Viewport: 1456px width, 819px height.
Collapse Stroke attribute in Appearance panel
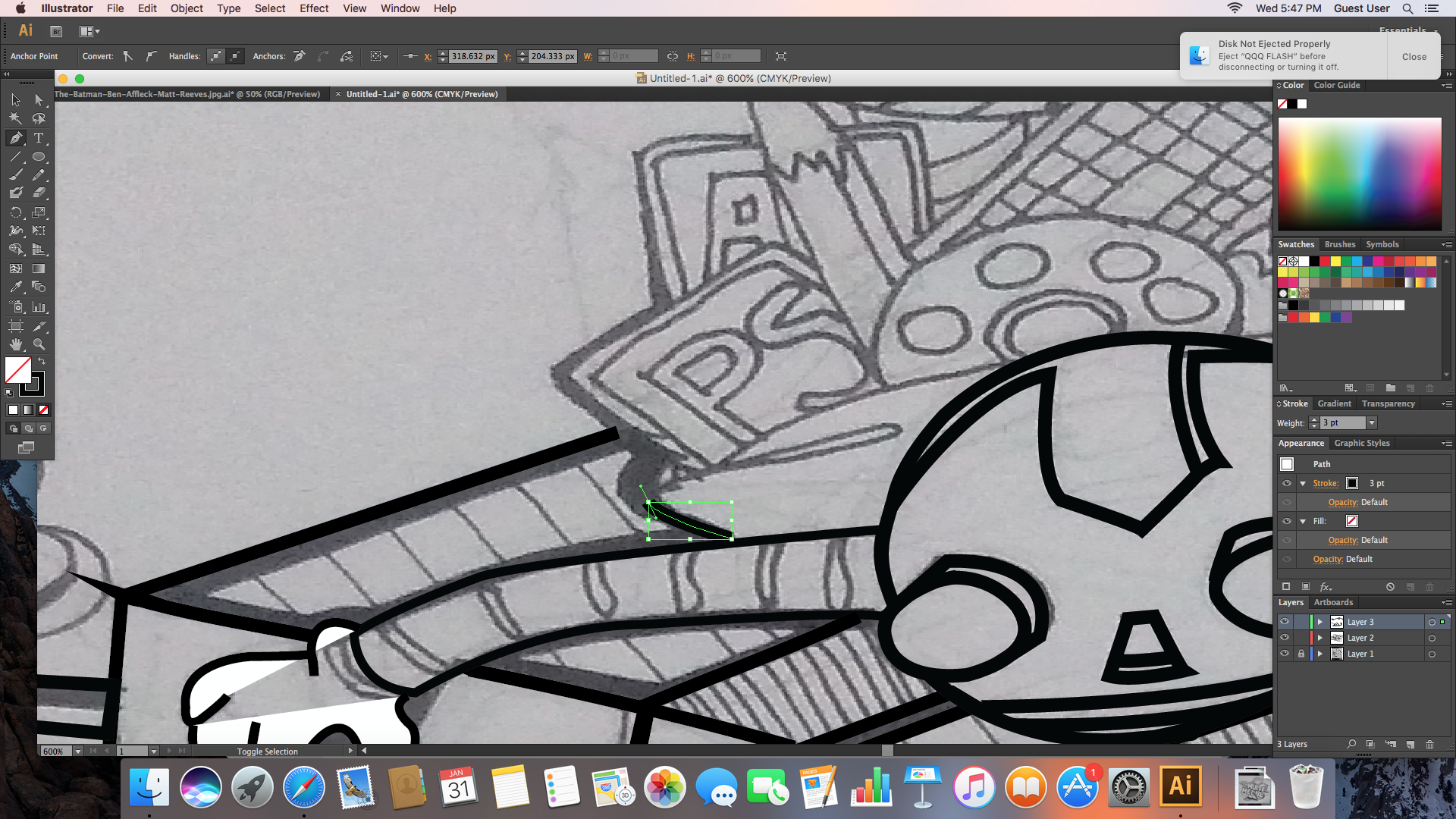pyautogui.click(x=1303, y=483)
